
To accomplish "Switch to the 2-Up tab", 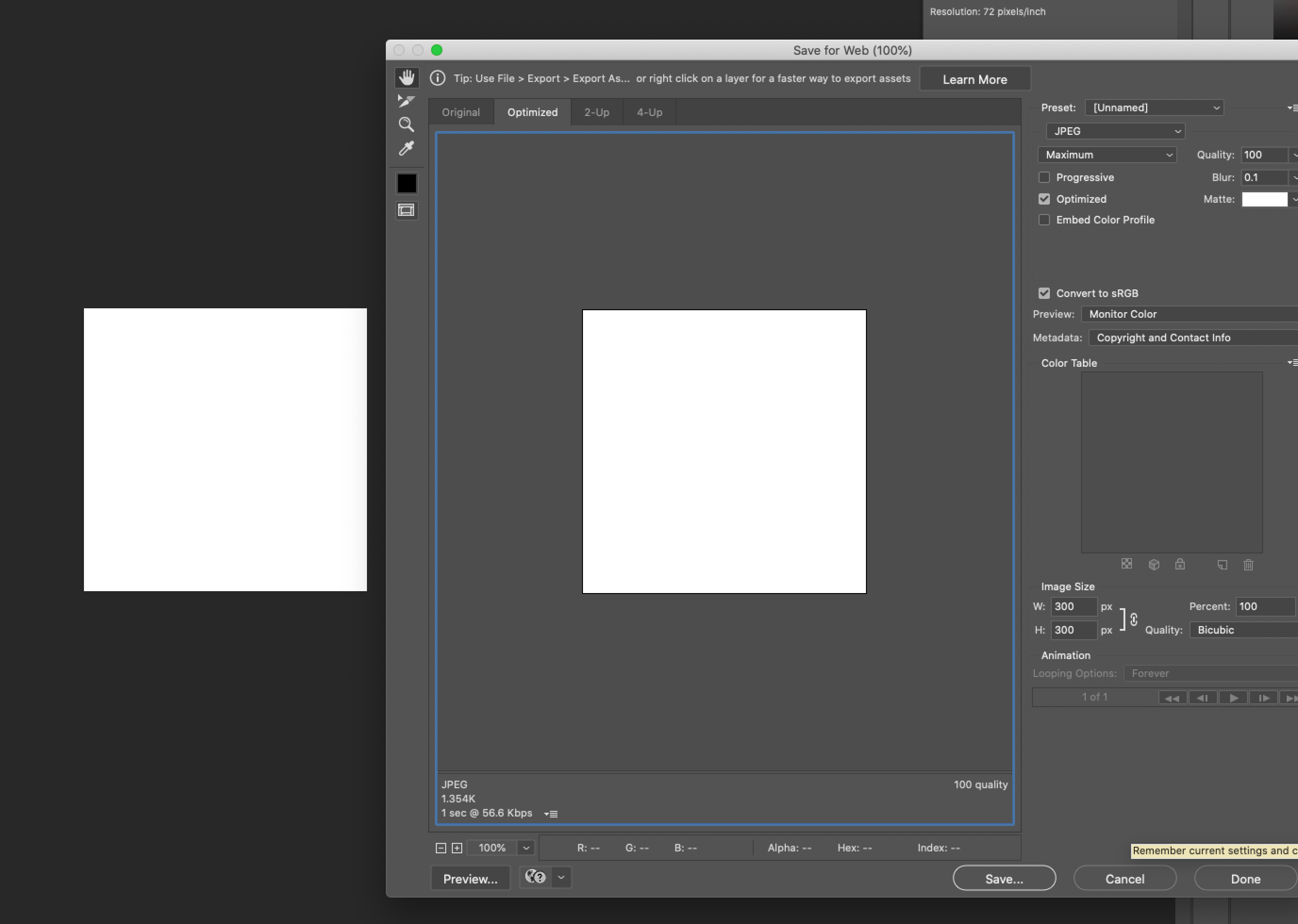I will pyautogui.click(x=596, y=112).
